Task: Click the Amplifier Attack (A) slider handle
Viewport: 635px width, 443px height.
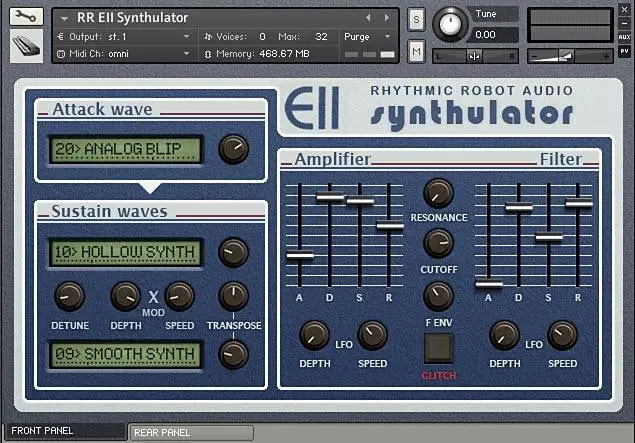Action: 300,256
